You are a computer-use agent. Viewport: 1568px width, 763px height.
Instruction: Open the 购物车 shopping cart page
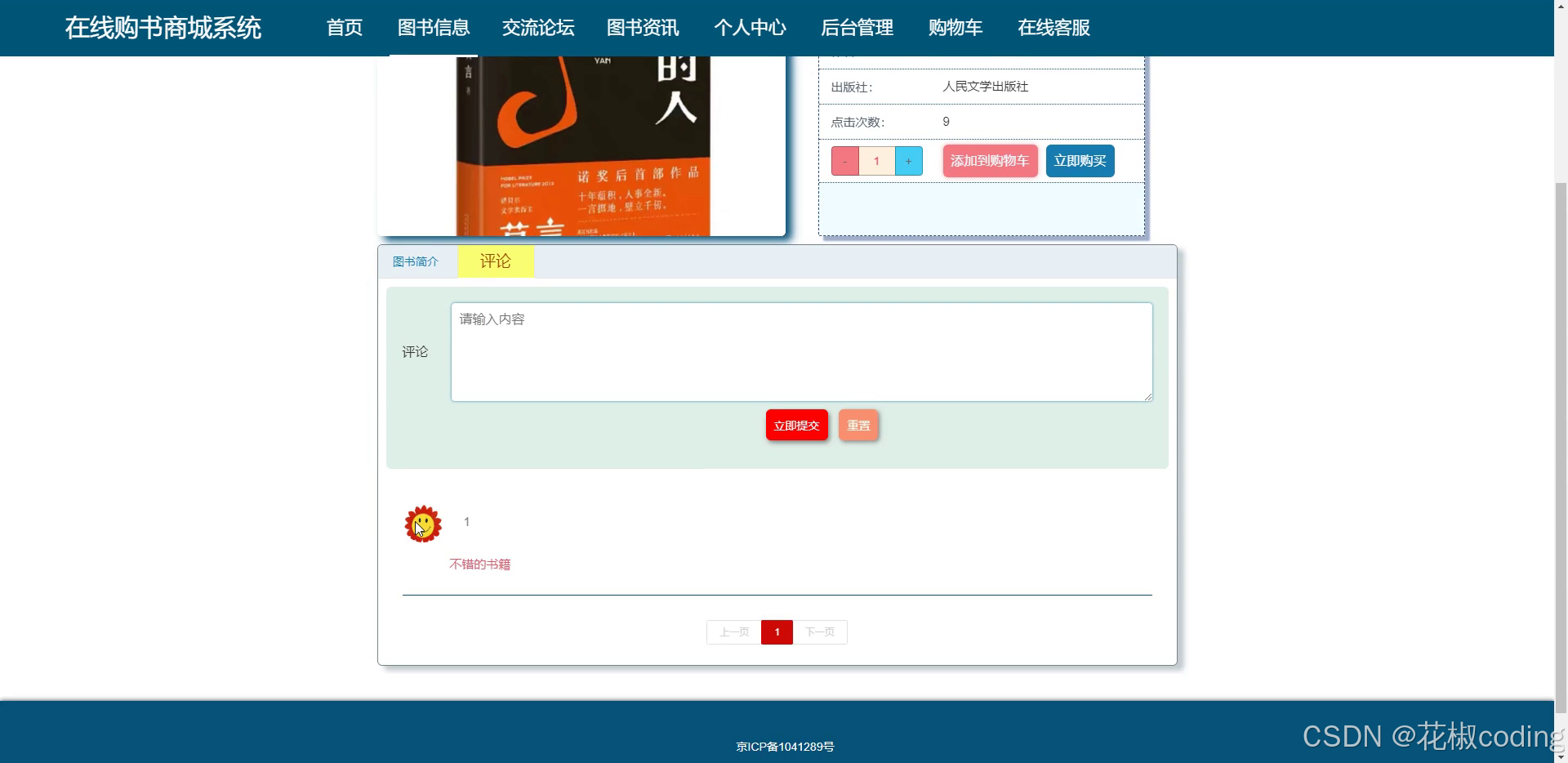955,27
